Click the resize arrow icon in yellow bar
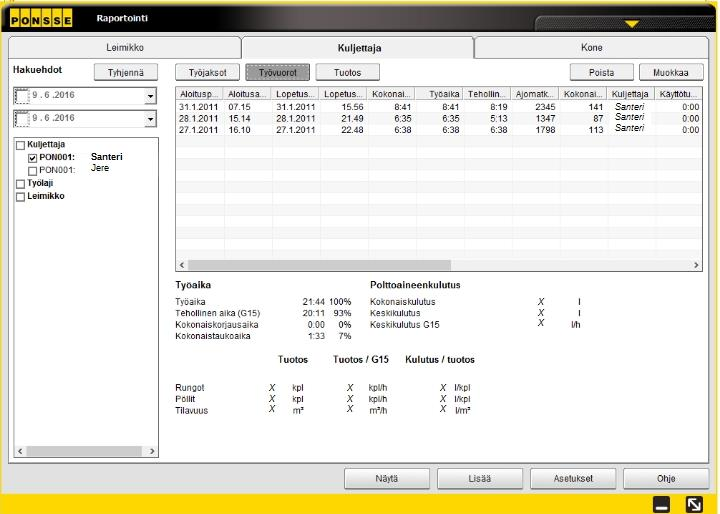The width and height of the screenshot is (720, 514). pos(694,505)
